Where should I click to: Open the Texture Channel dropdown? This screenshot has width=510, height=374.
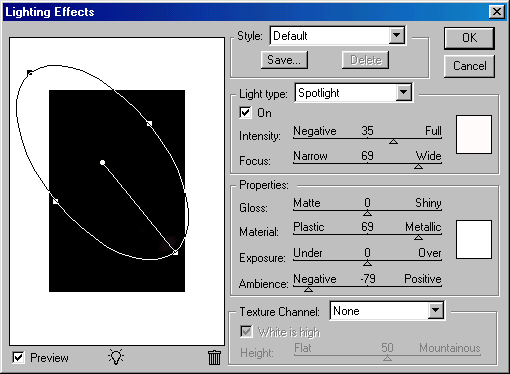[435, 311]
